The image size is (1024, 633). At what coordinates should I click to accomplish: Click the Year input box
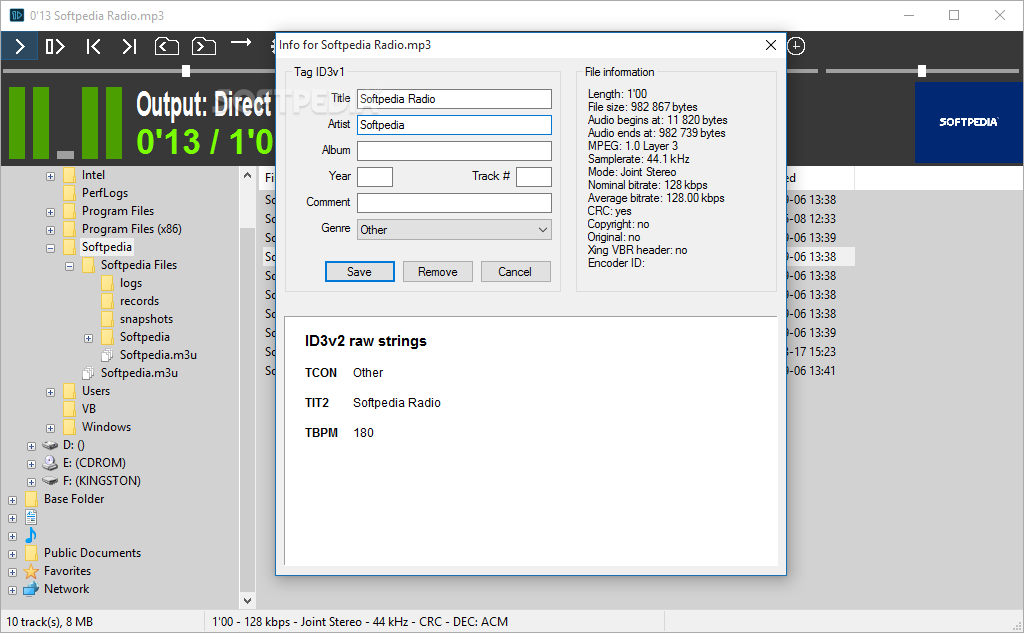pyautogui.click(x=375, y=177)
